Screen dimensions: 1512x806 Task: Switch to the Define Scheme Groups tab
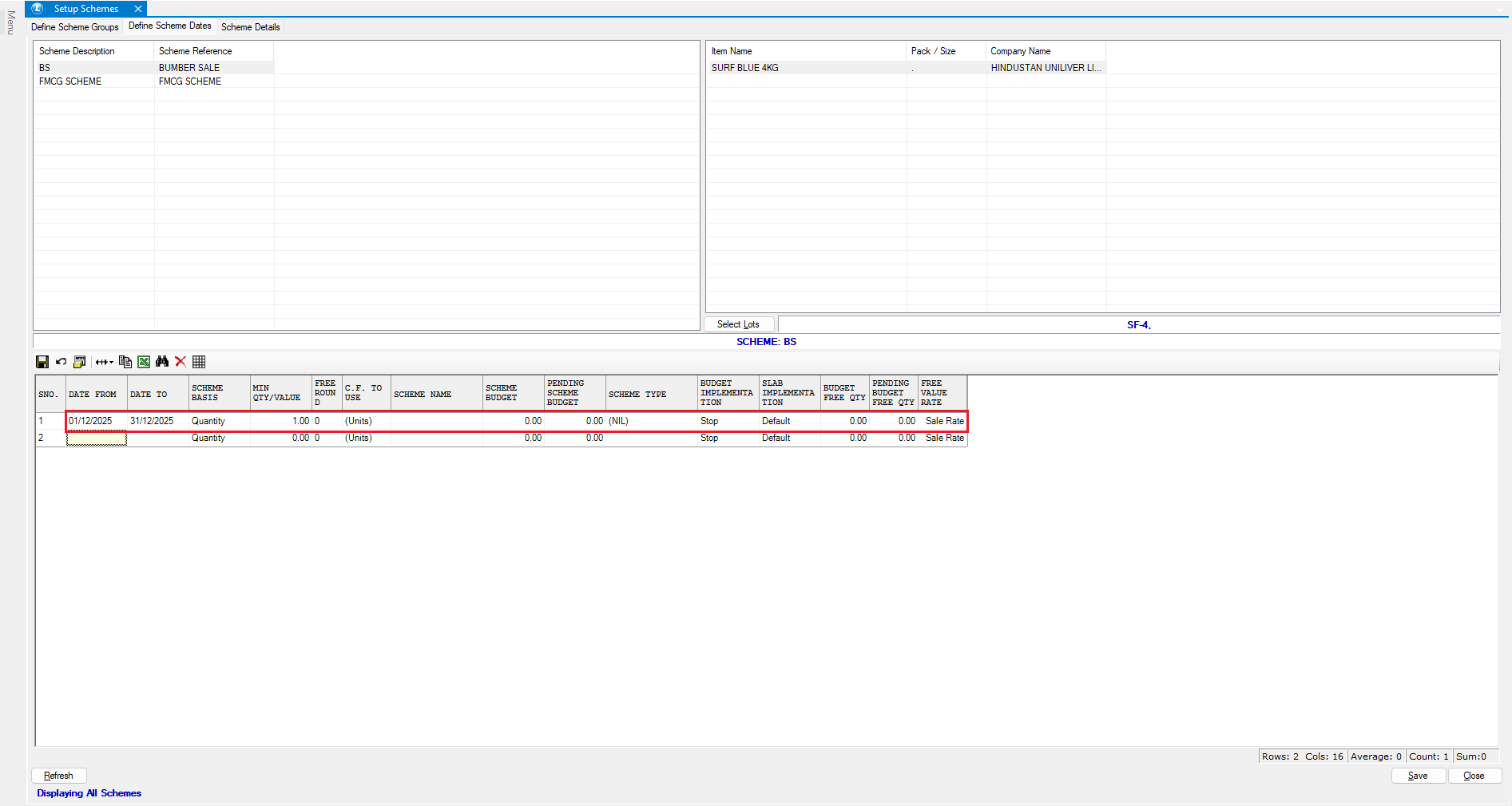(x=75, y=27)
